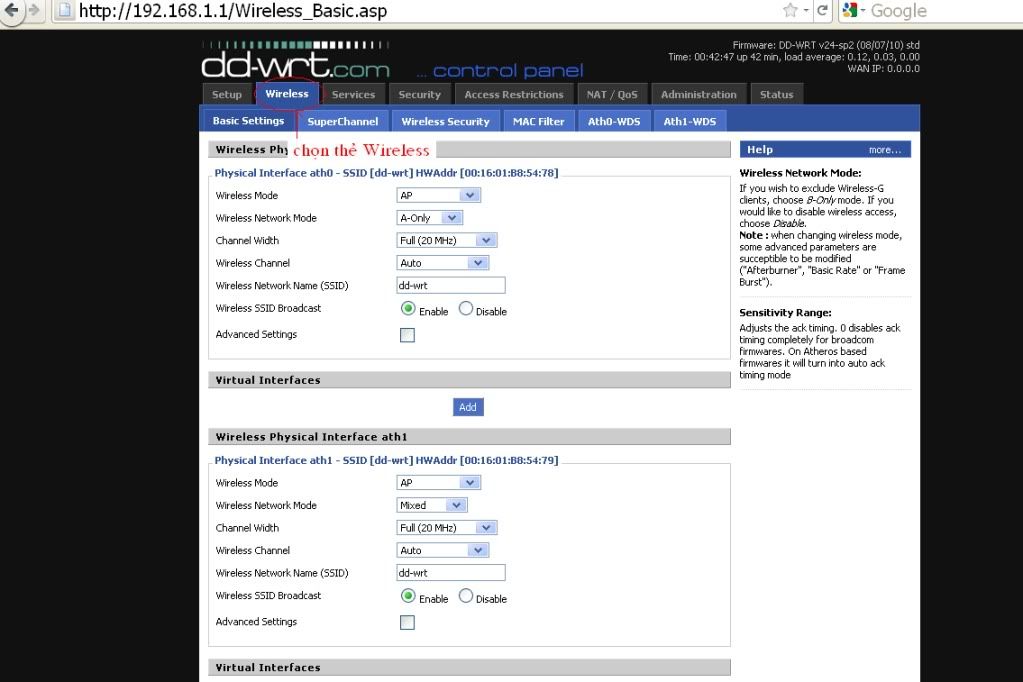Click the Google search engine icon
This screenshot has width=1023, height=682.
(850, 10)
